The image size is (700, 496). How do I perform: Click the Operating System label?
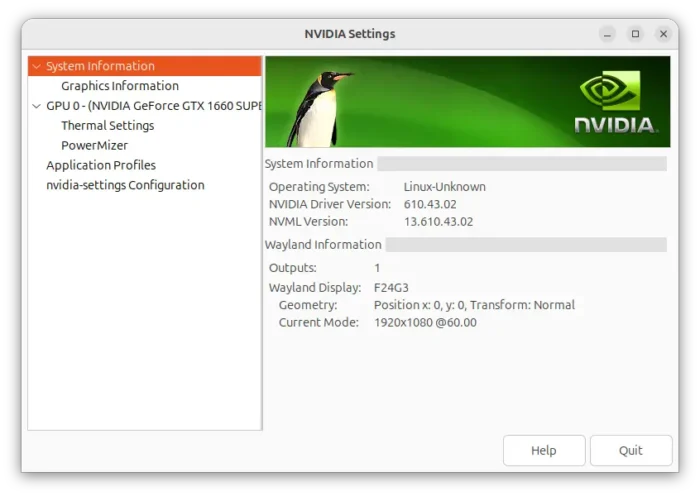319,187
